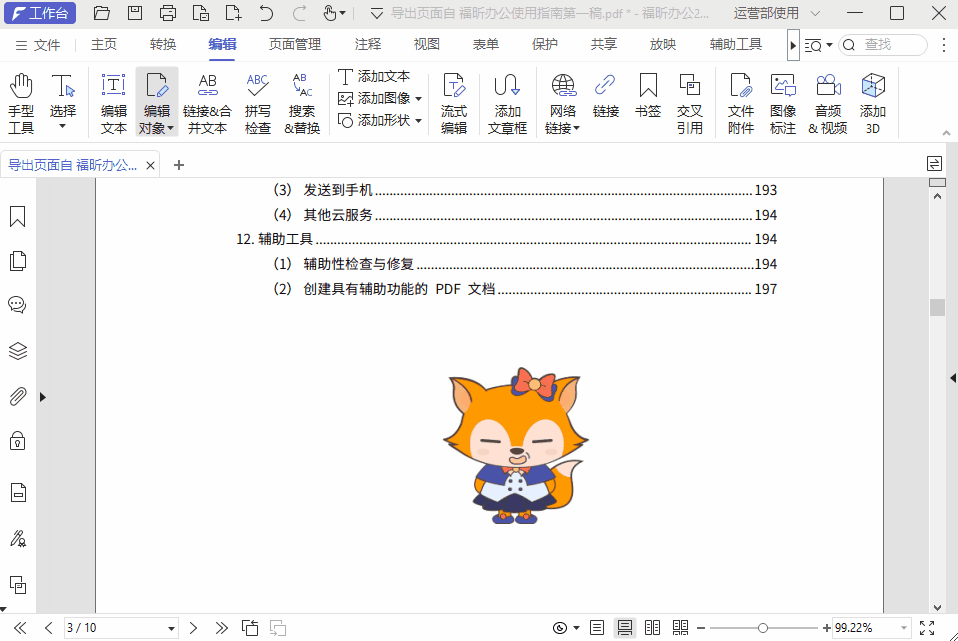Image resolution: width=958 pixels, height=641 pixels.
Task: Click the 工作台 button
Action: click(x=40, y=13)
